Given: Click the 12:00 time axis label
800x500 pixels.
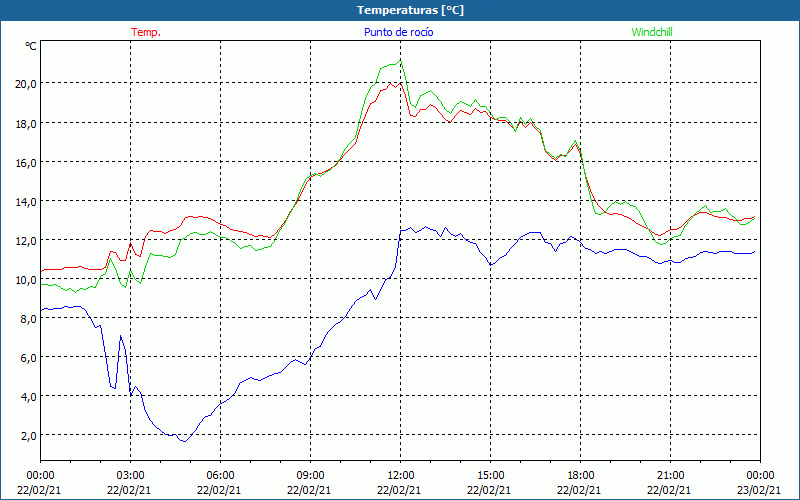Looking at the screenshot, I should pos(400,476).
